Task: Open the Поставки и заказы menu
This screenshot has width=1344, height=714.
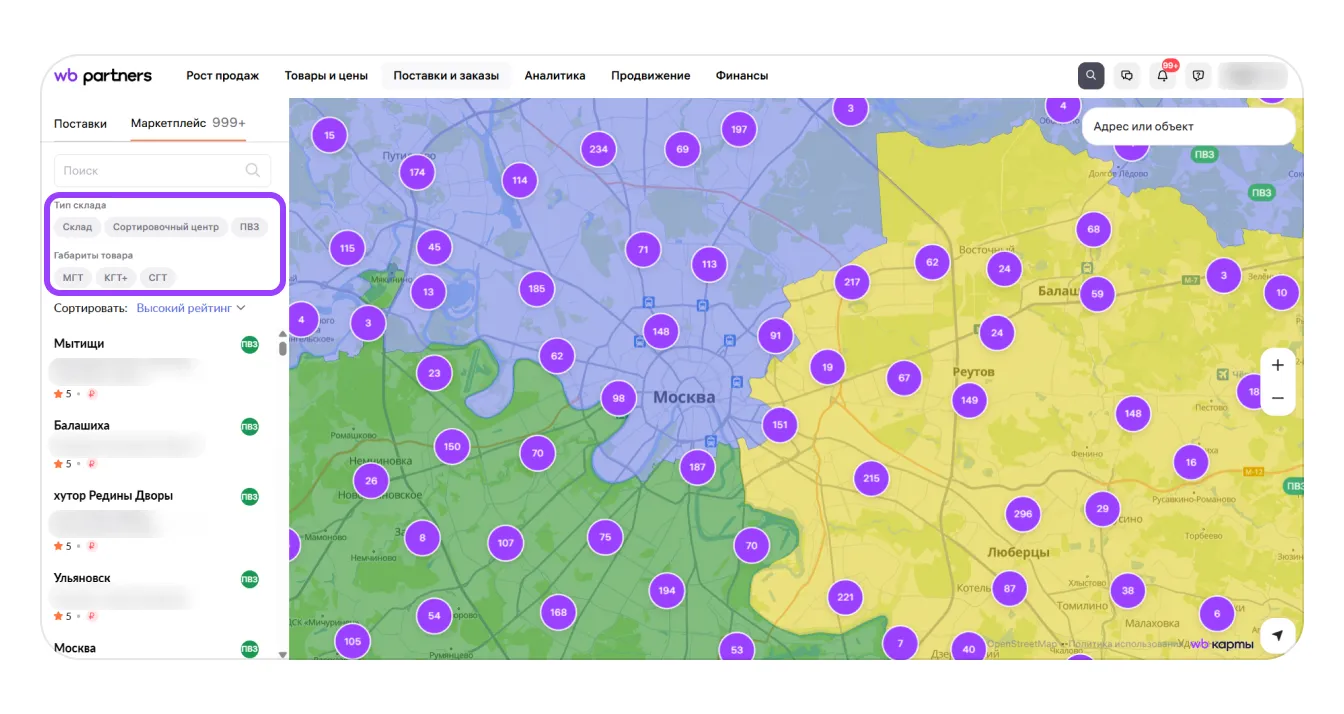Action: [x=446, y=76]
